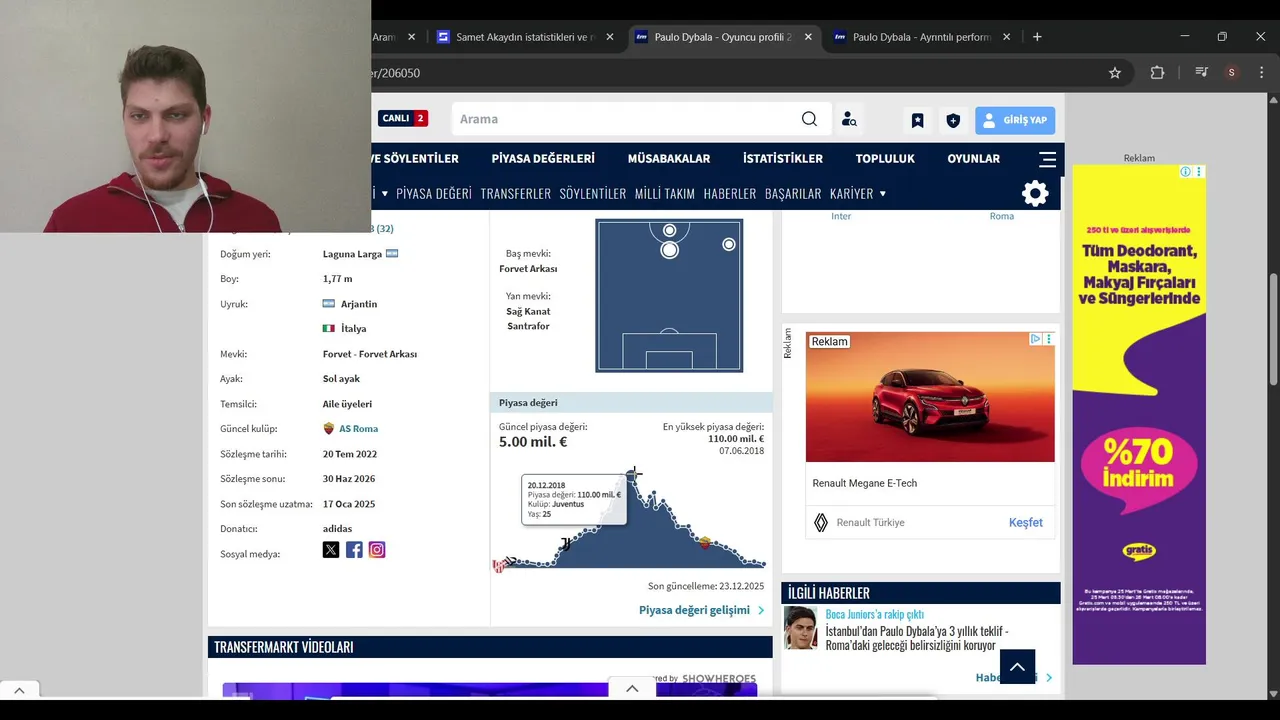This screenshot has width=1280, height=720.
Task: Open the Instagram social media icon
Action: (x=377, y=549)
